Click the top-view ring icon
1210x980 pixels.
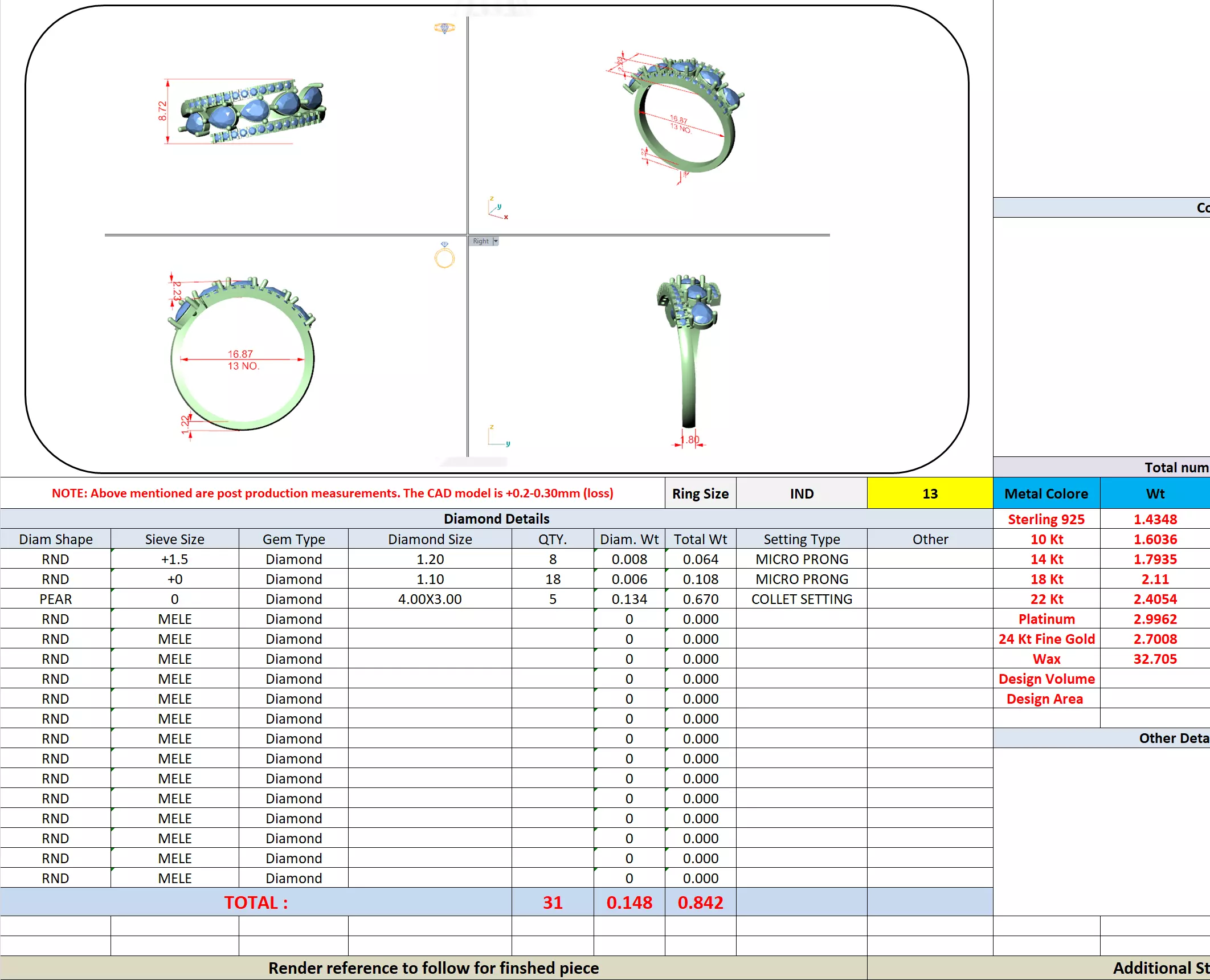[x=444, y=28]
